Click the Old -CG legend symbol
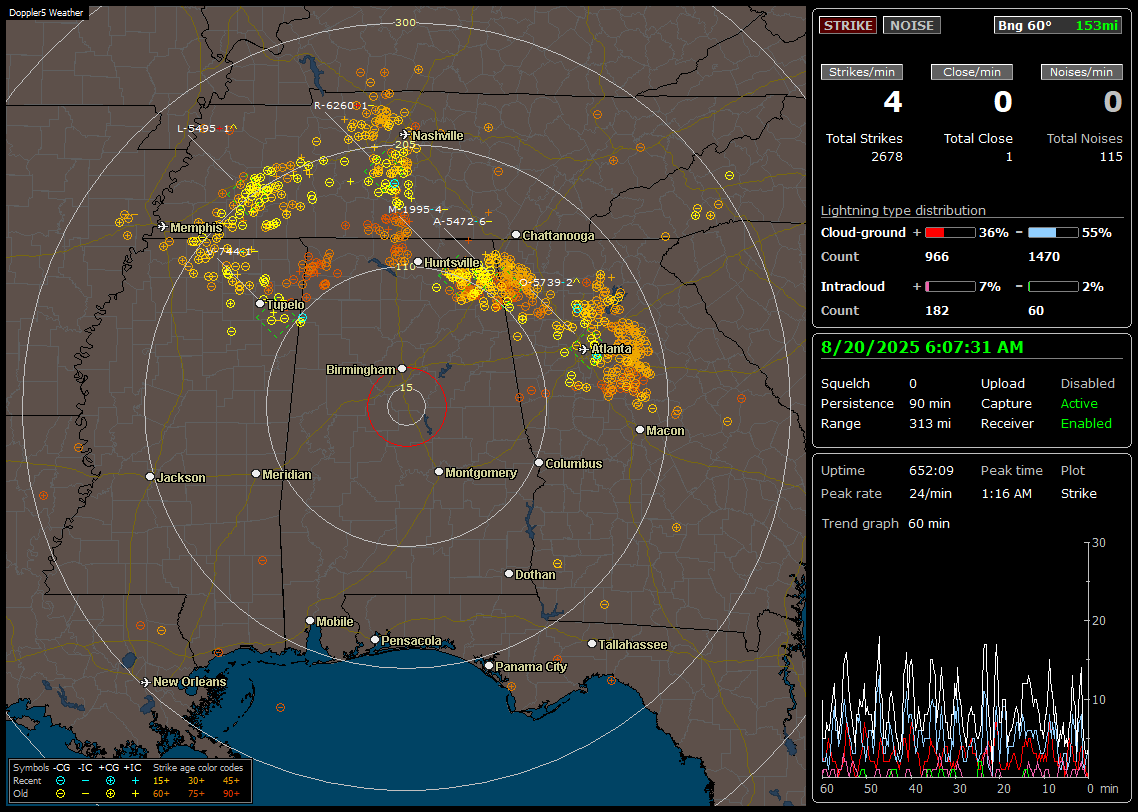This screenshot has width=1138, height=812. pos(61,794)
